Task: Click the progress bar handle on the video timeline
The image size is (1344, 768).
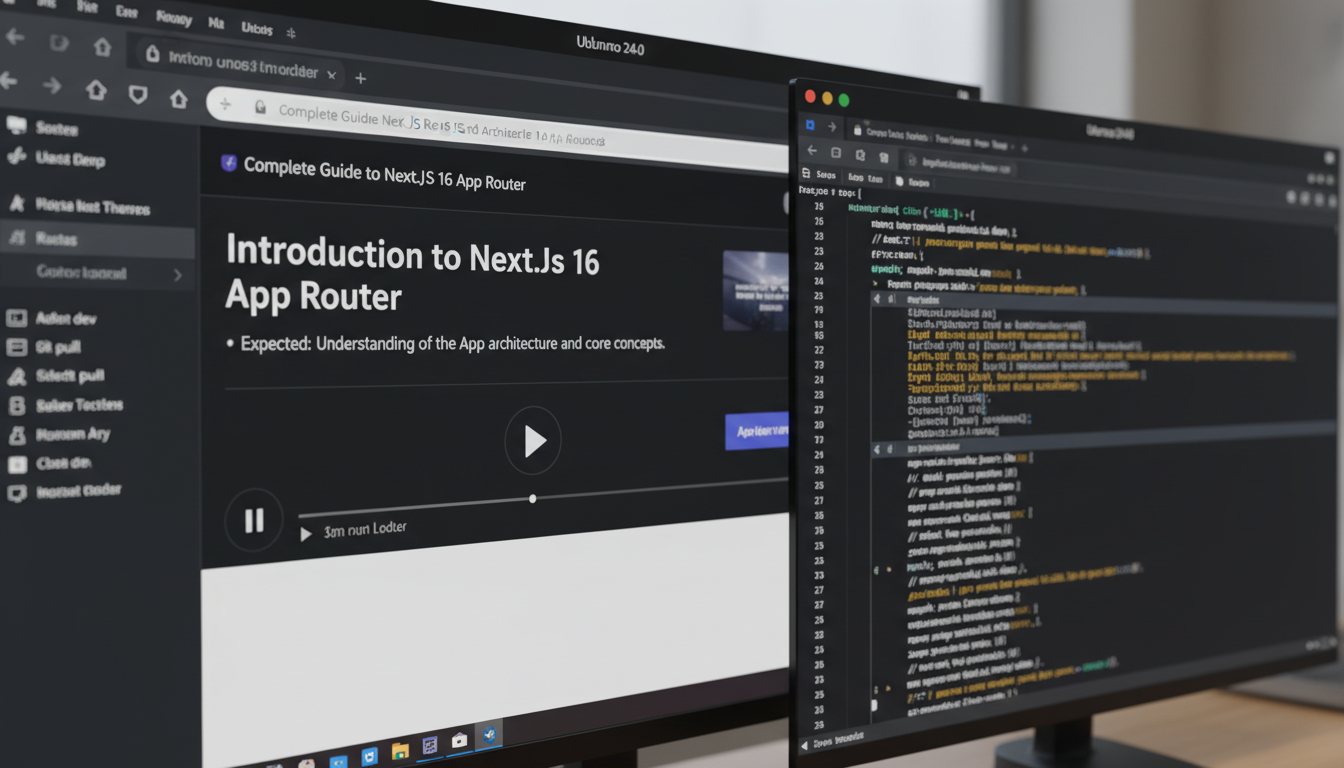Action: 532,498
